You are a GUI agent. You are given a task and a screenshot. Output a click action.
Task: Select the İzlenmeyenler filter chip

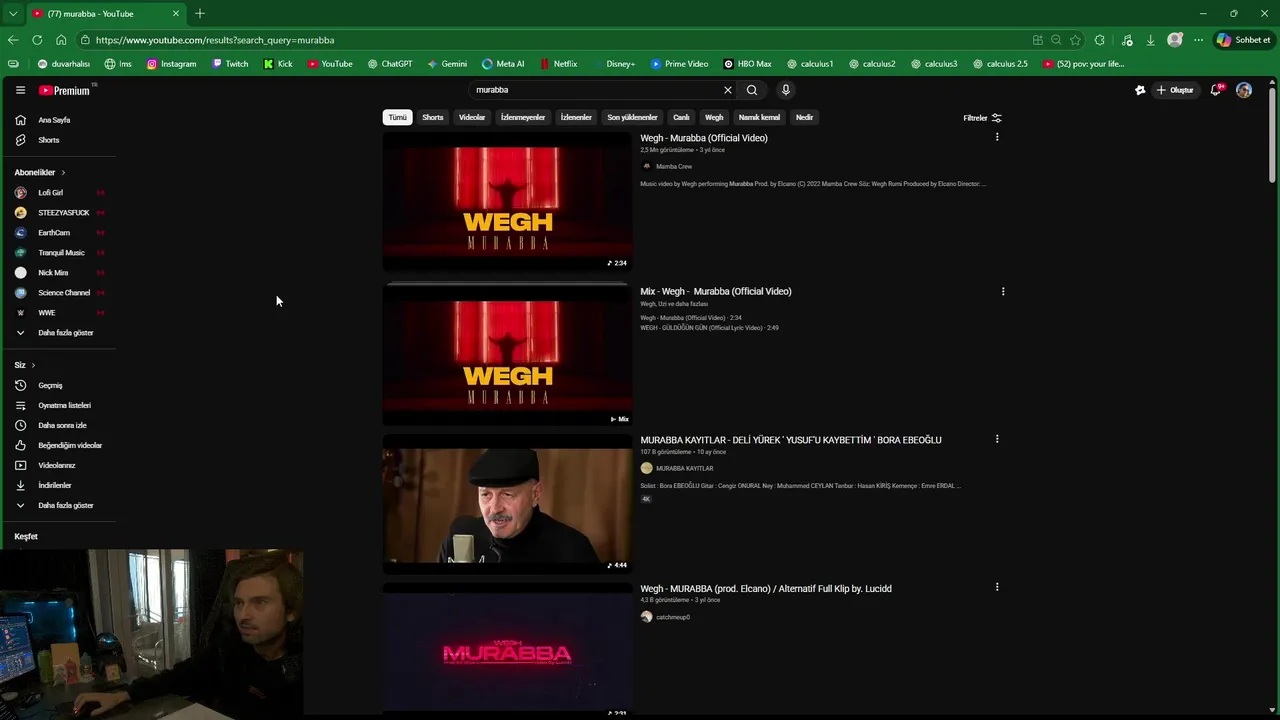click(523, 117)
